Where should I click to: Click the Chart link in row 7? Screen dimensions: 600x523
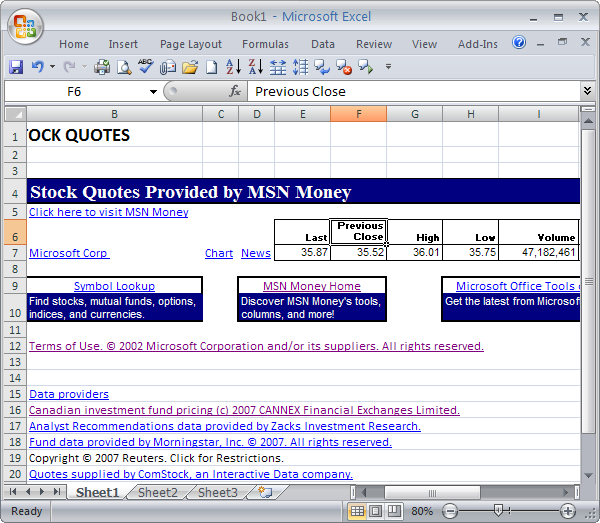(x=219, y=253)
